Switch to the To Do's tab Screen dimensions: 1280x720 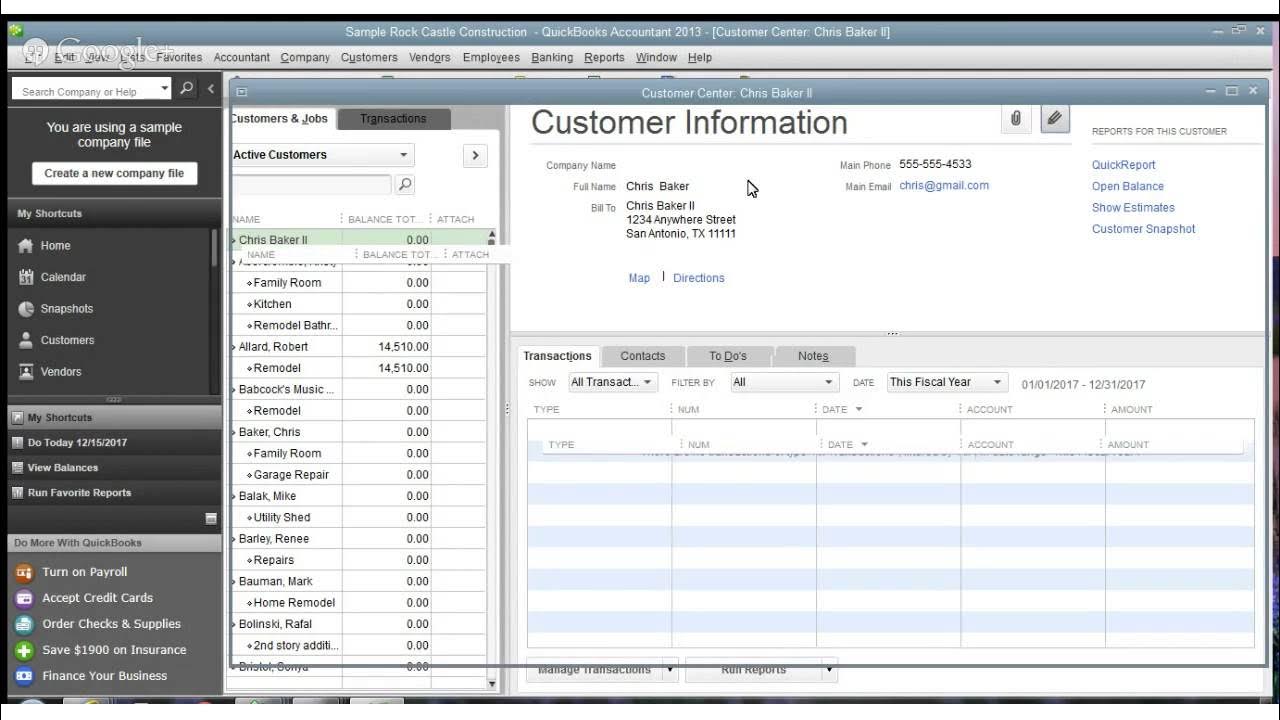(x=728, y=356)
